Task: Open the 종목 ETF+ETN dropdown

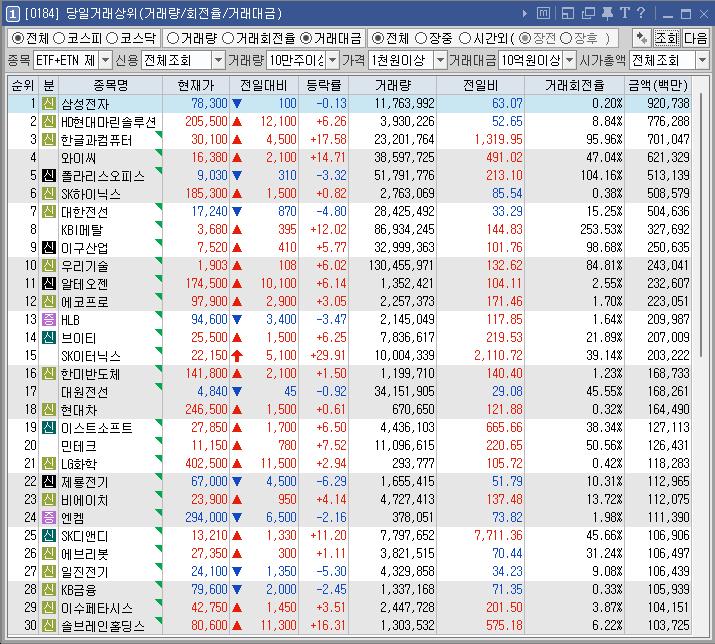Action: click(105, 60)
